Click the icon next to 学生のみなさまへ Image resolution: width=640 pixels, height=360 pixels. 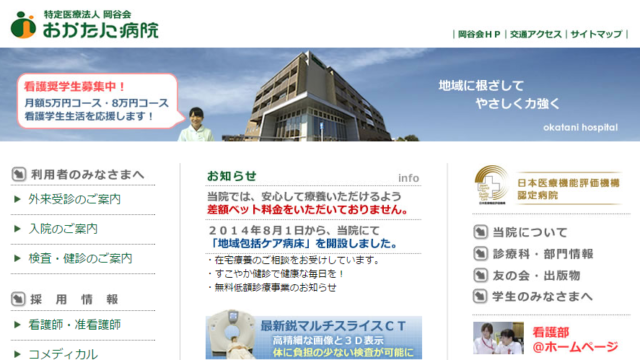[x=480, y=297]
